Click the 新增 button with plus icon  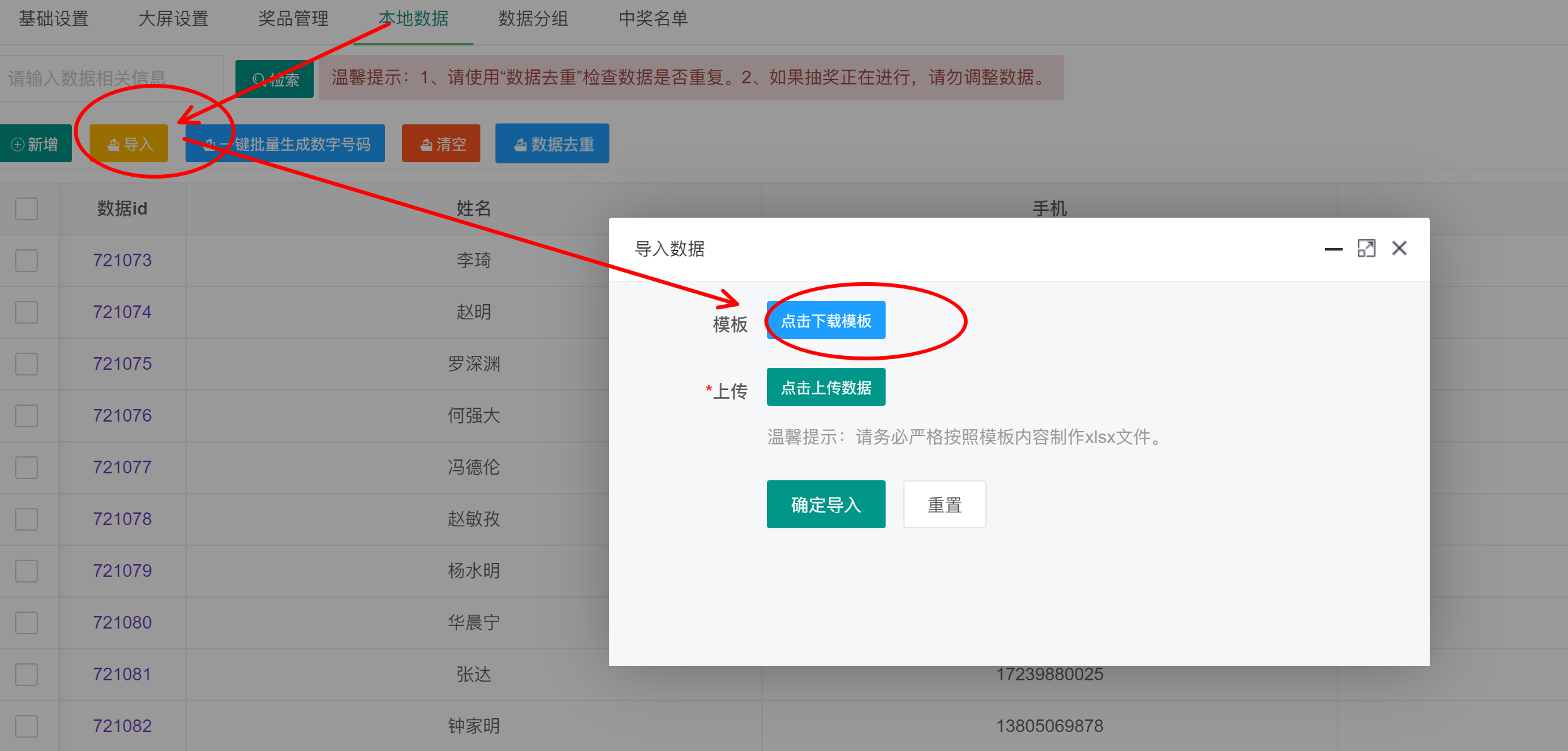coord(35,145)
